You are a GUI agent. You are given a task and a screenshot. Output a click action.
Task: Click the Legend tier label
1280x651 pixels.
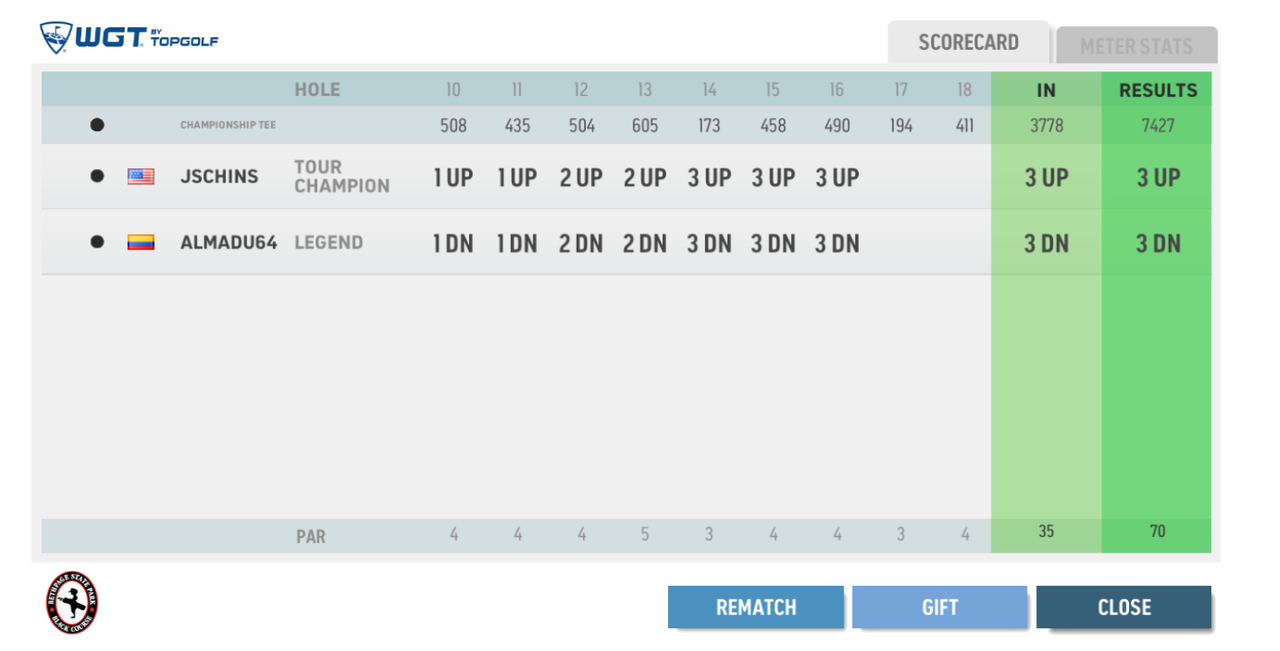[328, 242]
